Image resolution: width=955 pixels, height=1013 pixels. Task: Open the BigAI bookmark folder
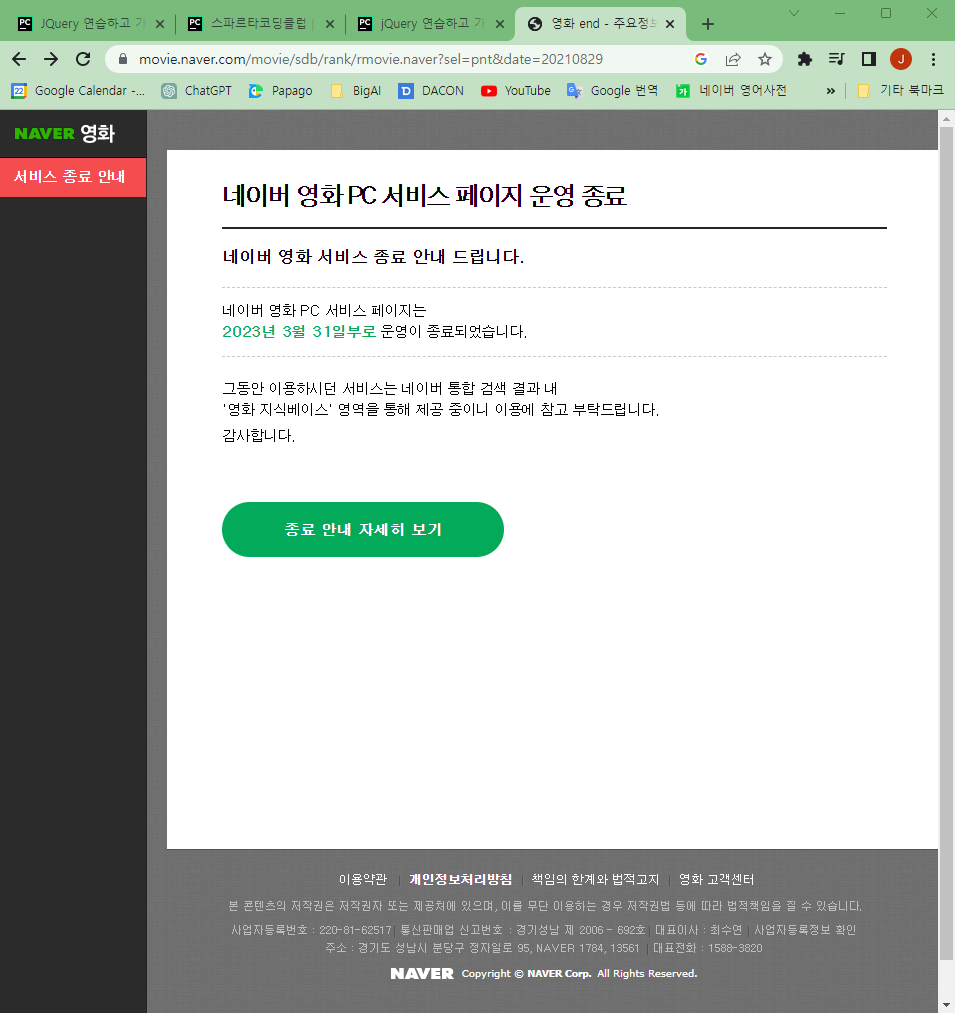(355, 91)
